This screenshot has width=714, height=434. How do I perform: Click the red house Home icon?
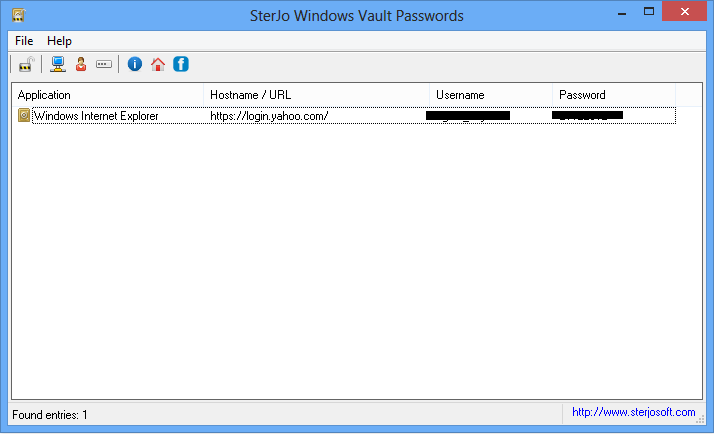pyautogui.click(x=158, y=65)
